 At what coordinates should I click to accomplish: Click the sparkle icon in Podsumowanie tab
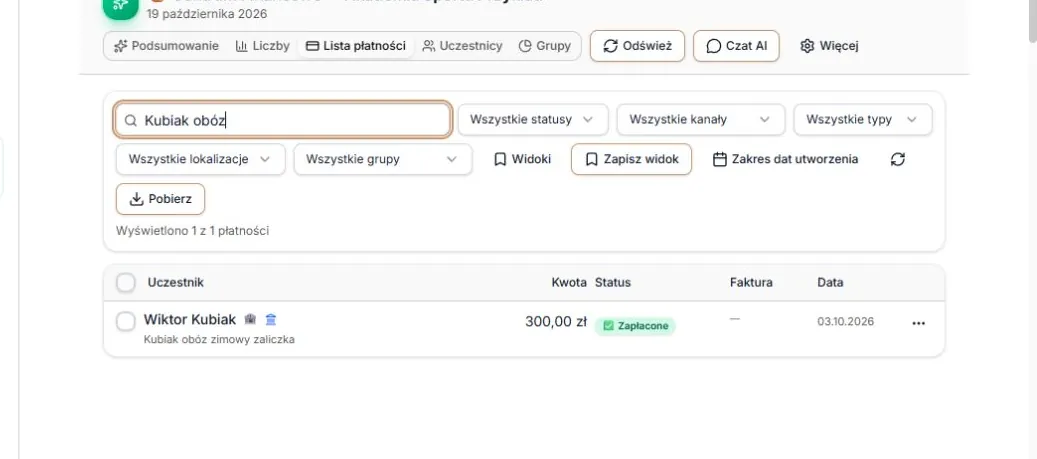coord(120,46)
